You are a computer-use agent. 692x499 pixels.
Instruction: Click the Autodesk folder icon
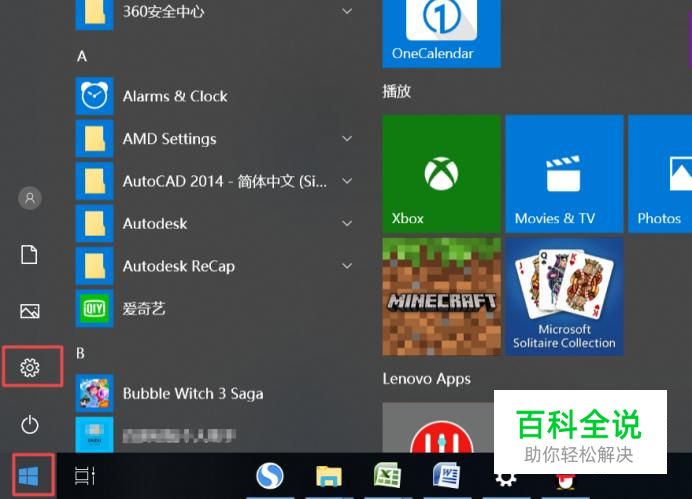tap(94, 223)
